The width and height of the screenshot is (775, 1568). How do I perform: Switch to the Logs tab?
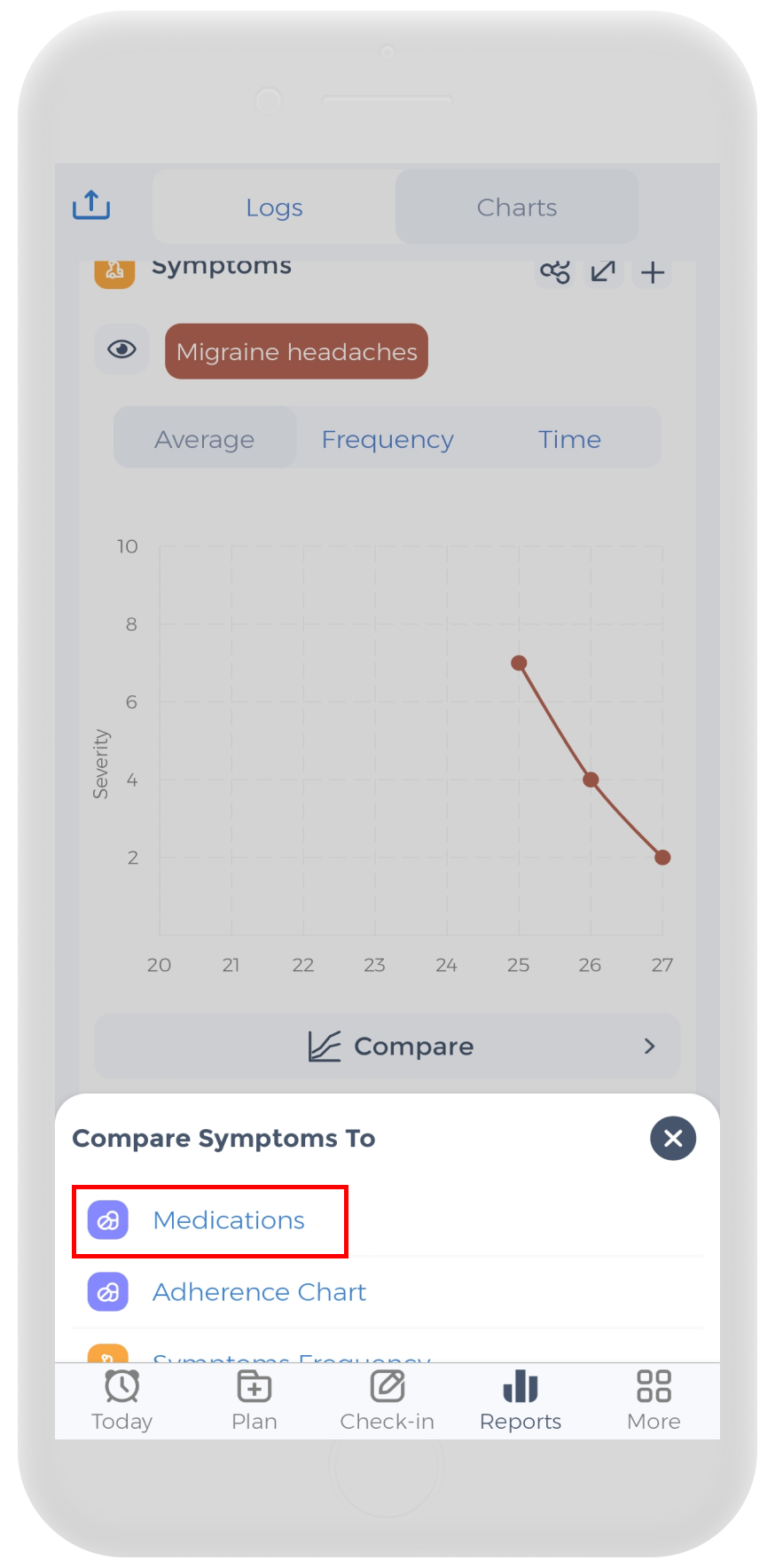(274, 208)
